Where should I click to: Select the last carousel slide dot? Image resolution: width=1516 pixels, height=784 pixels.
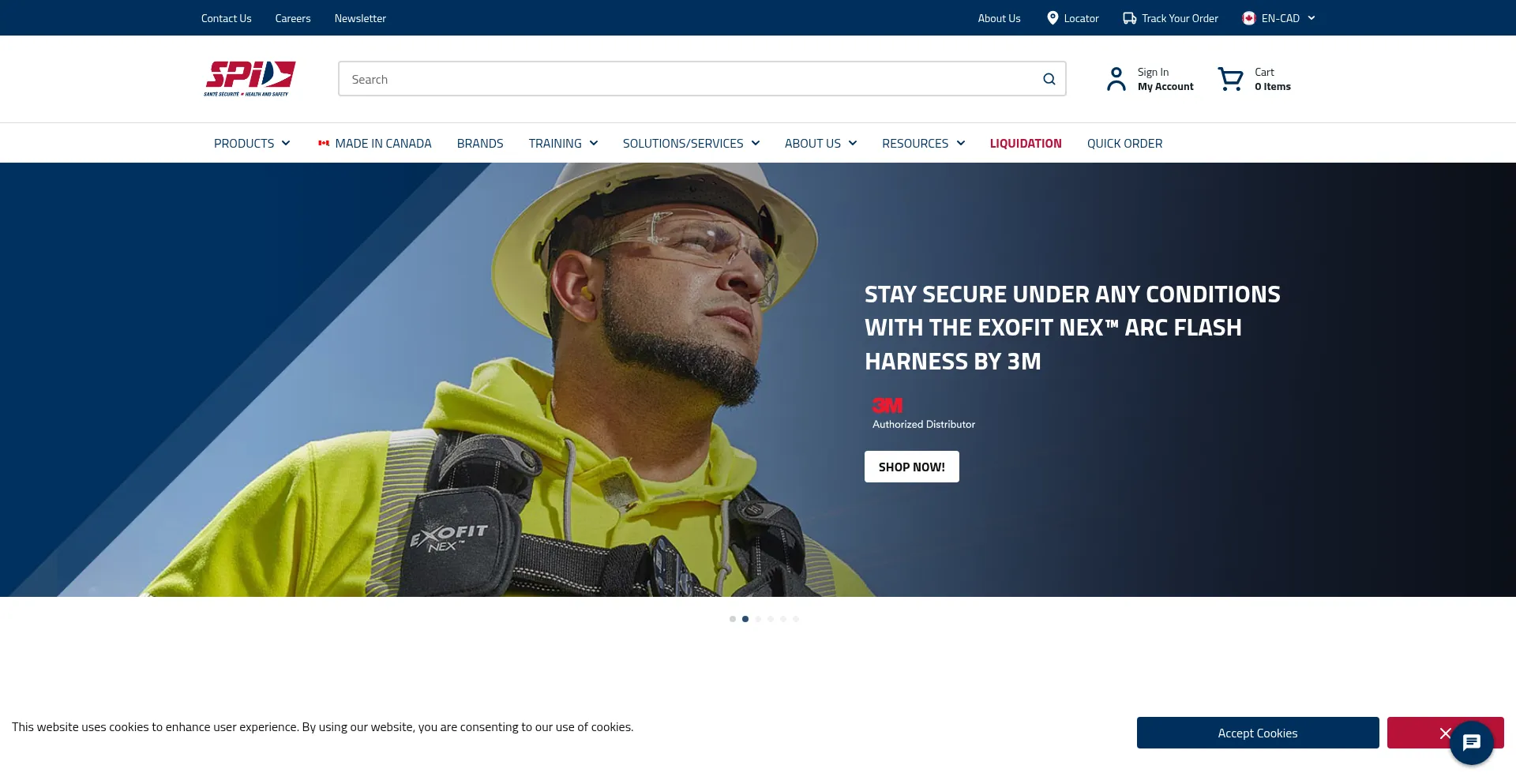coord(796,619)
